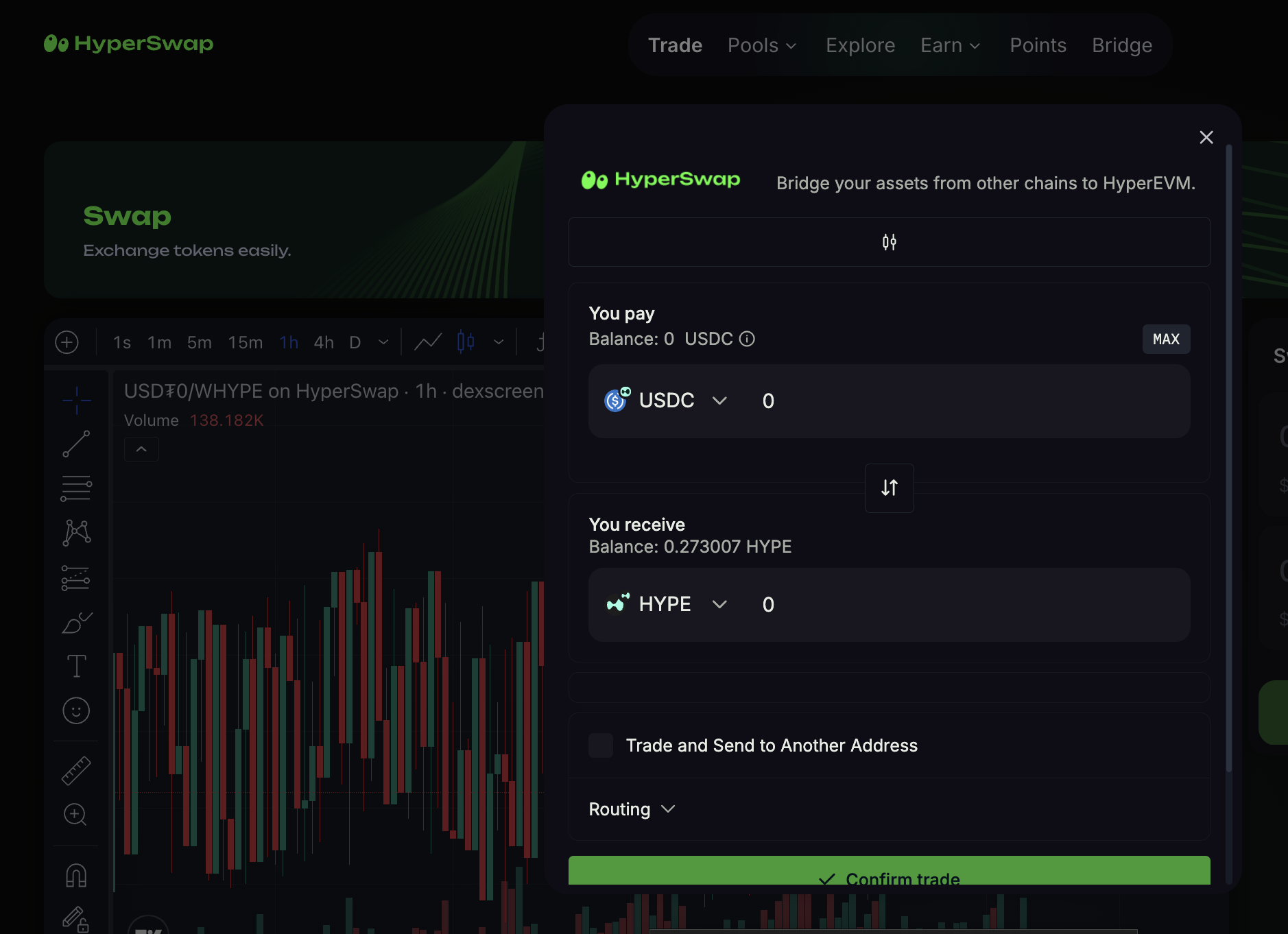1288x934 pixels.
Task: Click the You pay amount field
Action: tap(970, 400)
